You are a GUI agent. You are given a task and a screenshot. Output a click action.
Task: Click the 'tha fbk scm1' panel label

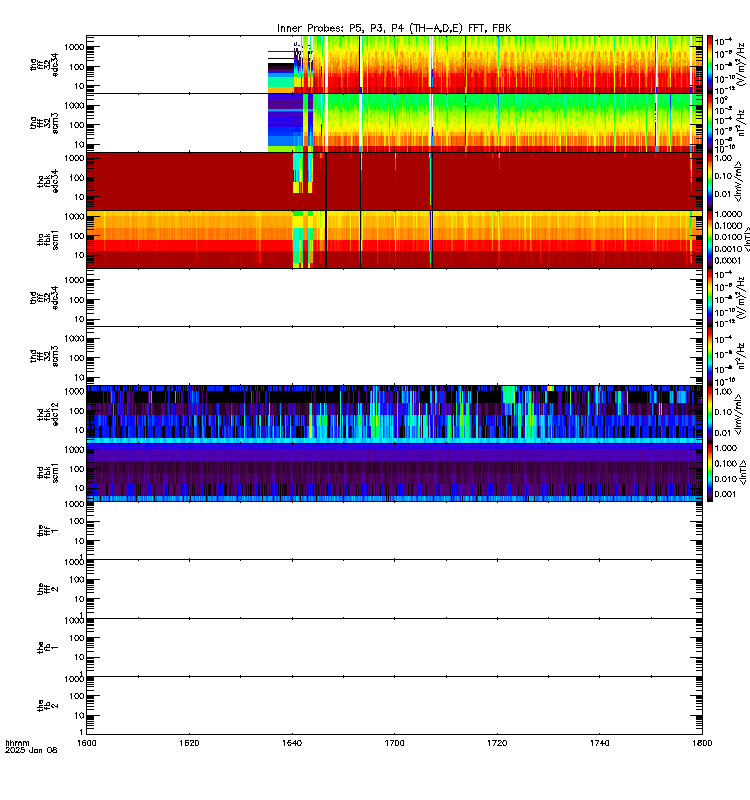pyautogui.click(x=48, y=240)
